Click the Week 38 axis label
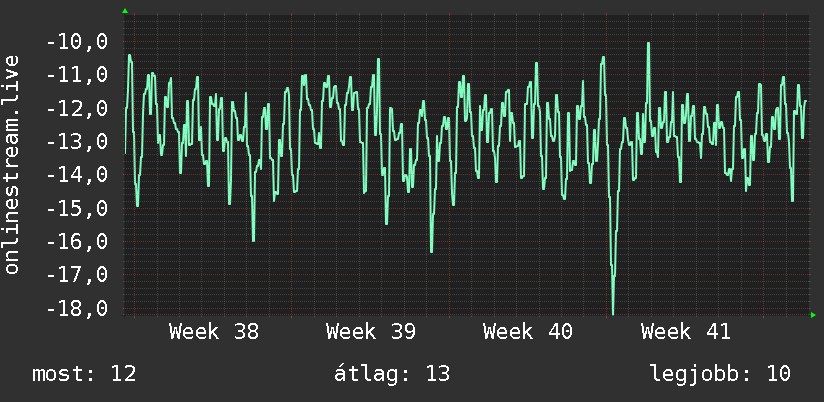This screenshot has width=824, height=402. click(x=213, y=332)
